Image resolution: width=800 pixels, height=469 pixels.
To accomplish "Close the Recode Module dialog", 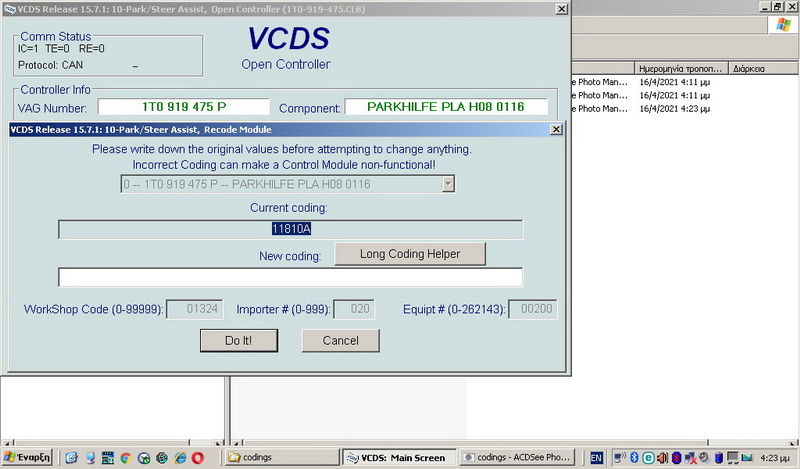I will (556, 130).
